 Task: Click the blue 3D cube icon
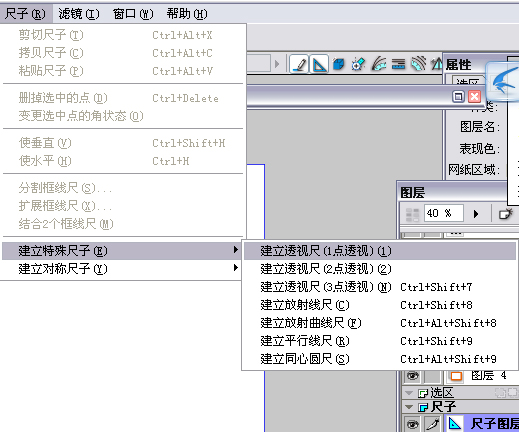coord(339,64)
